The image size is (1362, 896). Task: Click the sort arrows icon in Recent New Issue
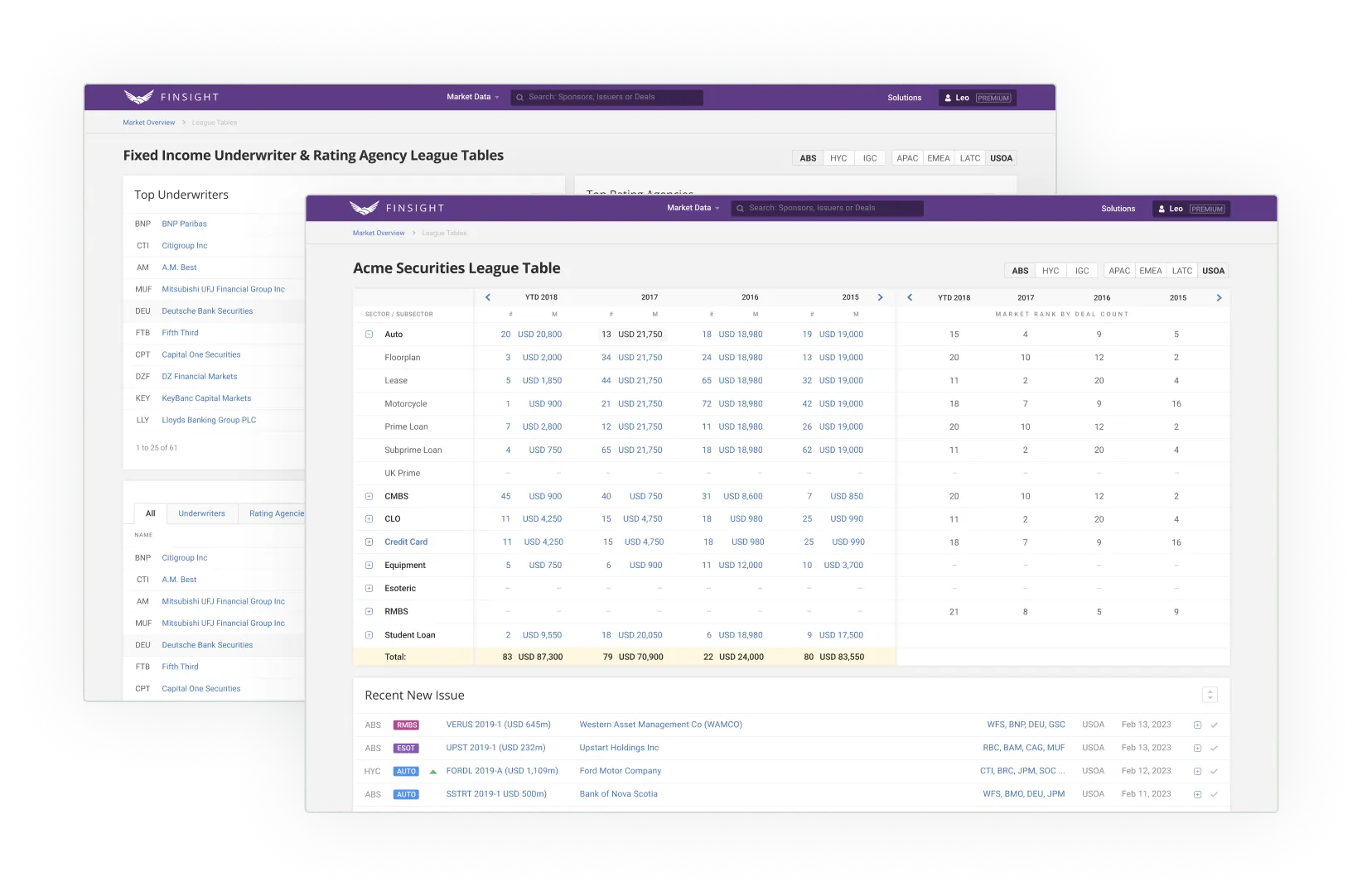pos(1210,695)
